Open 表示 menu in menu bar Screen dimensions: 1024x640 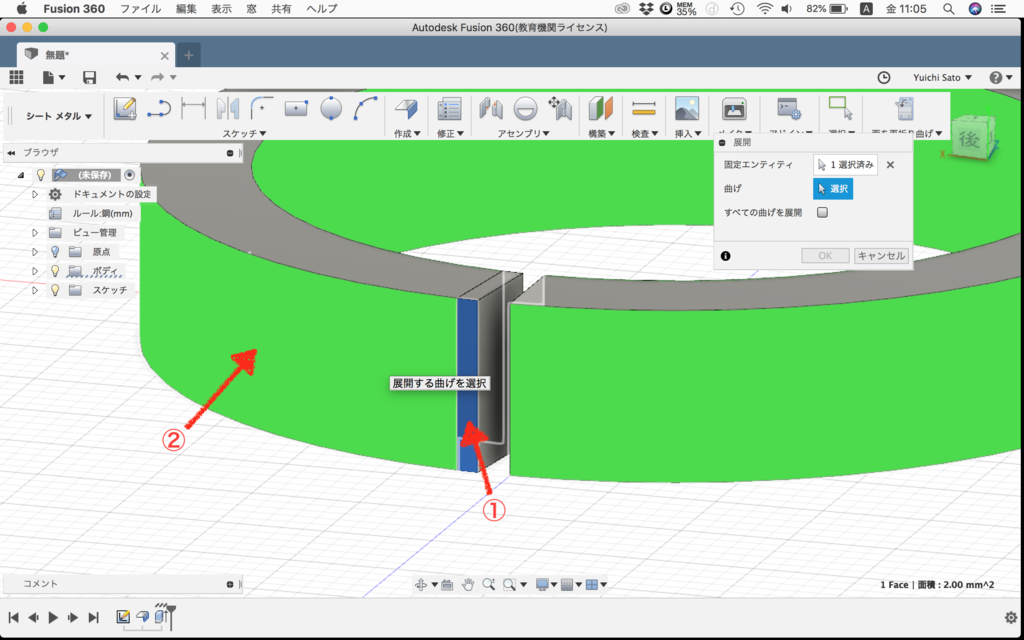tap(221, 8)
